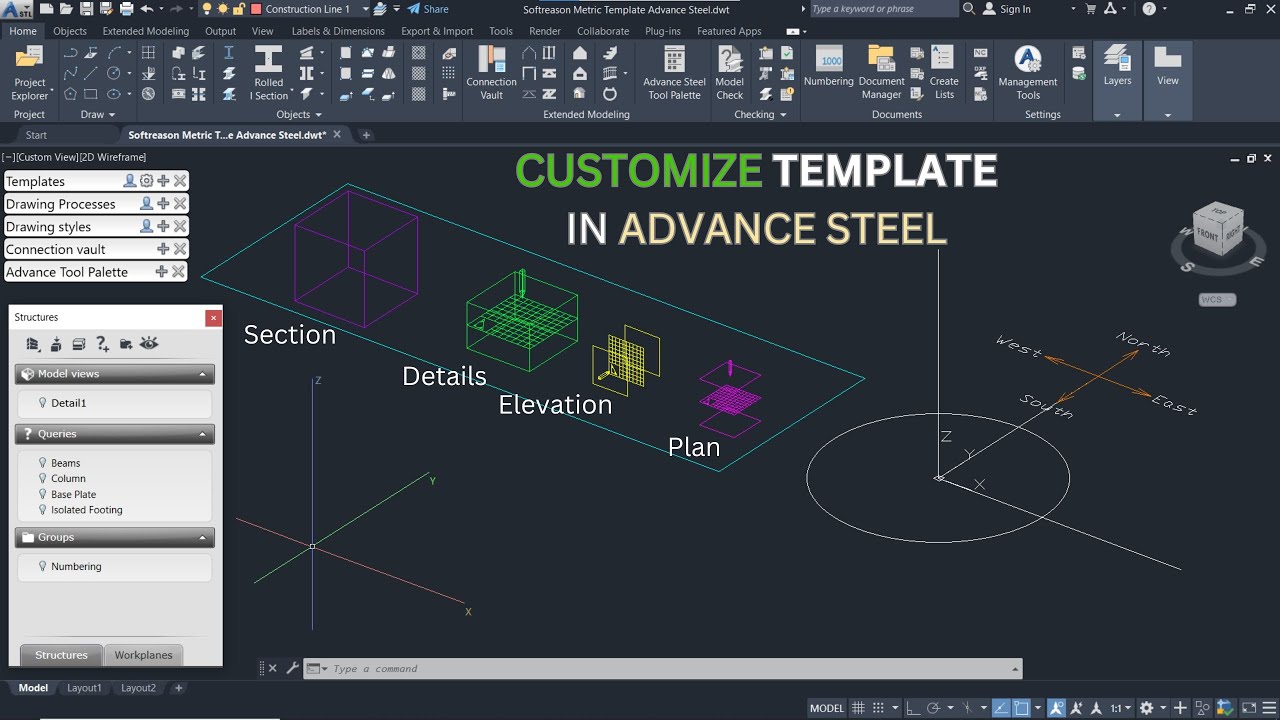1280x720 pixels.
Task: Click the Customize wrench icon in command line
Action: 293,668
